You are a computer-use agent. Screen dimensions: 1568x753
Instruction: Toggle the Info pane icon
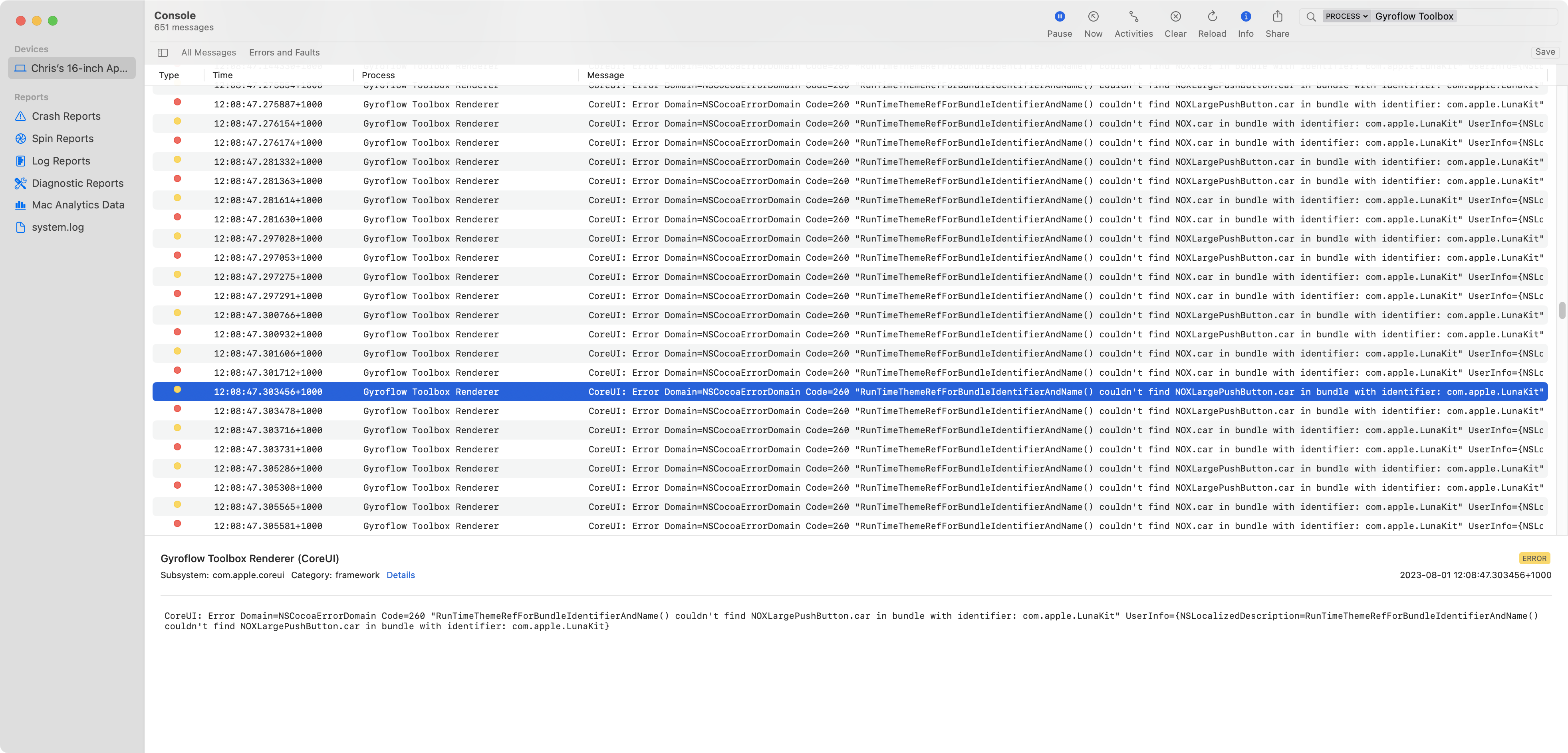[x=1245, y=17]
